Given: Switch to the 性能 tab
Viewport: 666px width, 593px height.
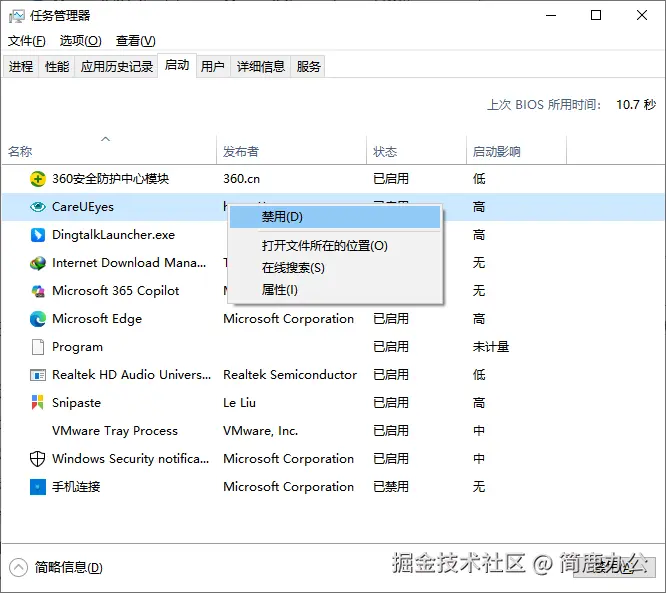Looking at the screenshot, I should coord(57,66).
